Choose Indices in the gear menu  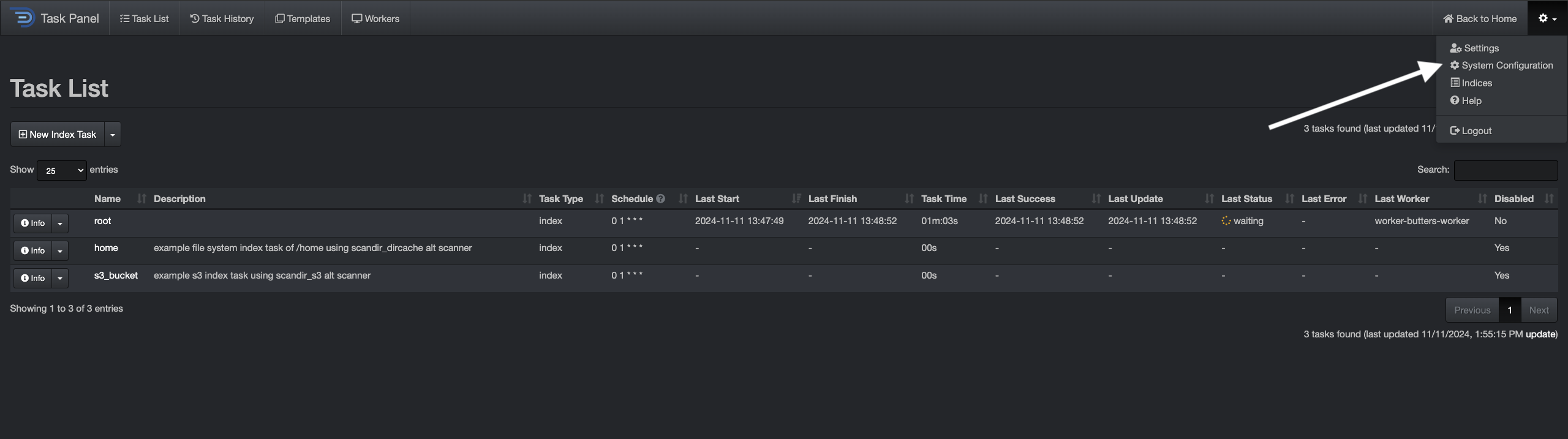click(1471, 83)
